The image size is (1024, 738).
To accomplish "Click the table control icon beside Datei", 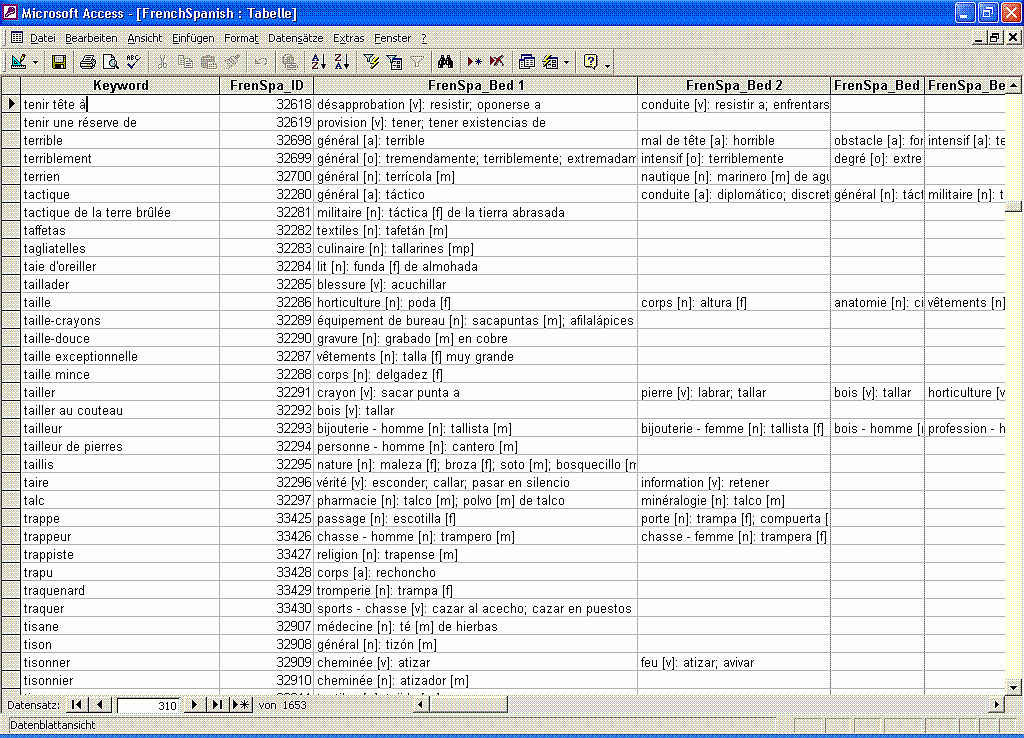I will tap(17, 38).
